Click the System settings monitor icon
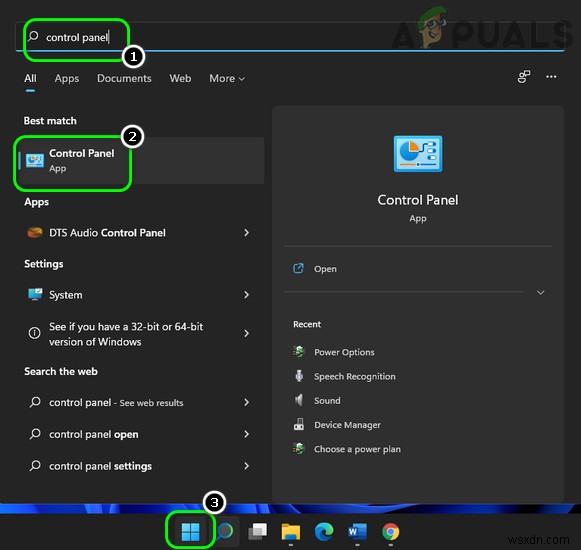 click(x=35, y=295)
